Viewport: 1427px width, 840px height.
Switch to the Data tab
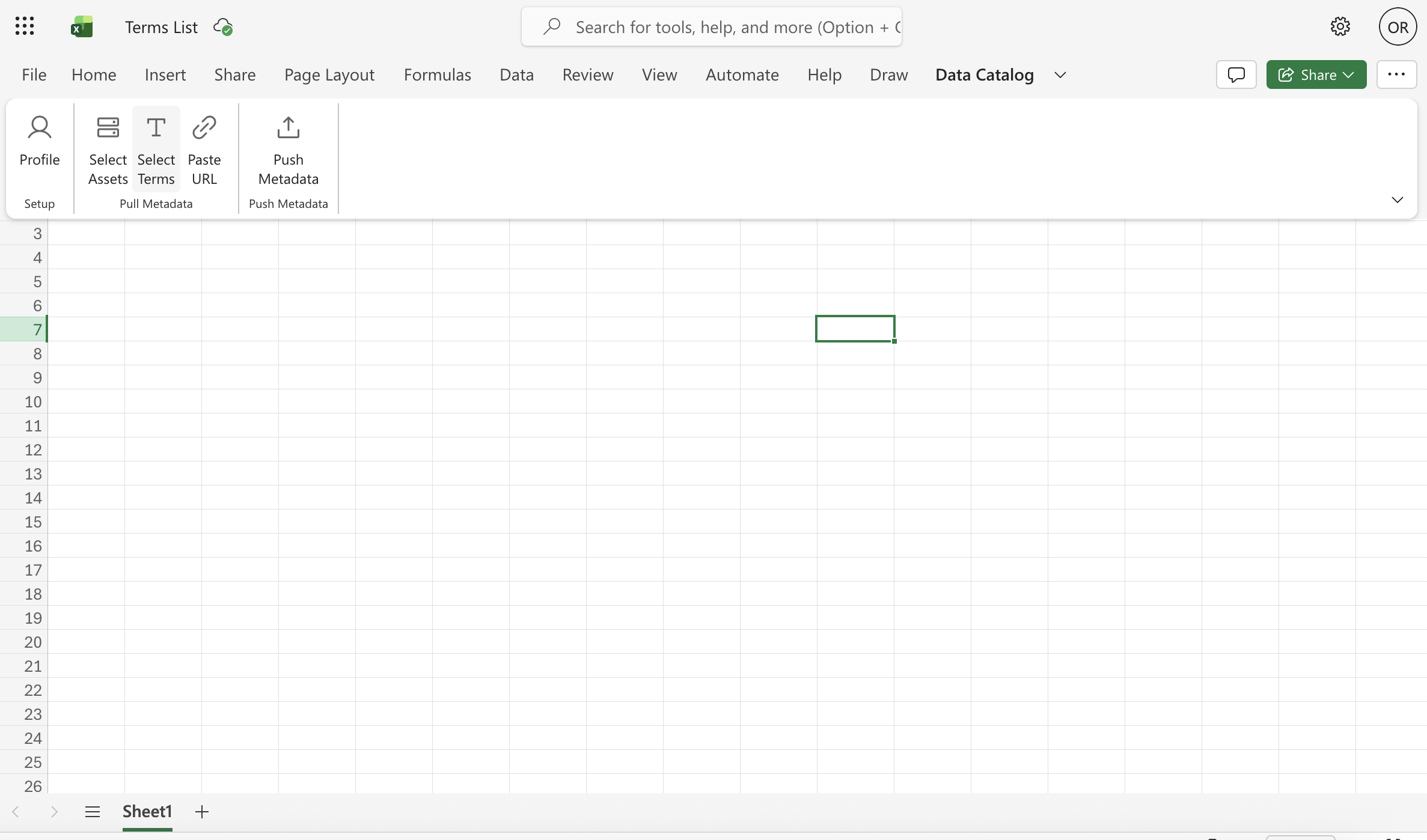coord(517,75)
